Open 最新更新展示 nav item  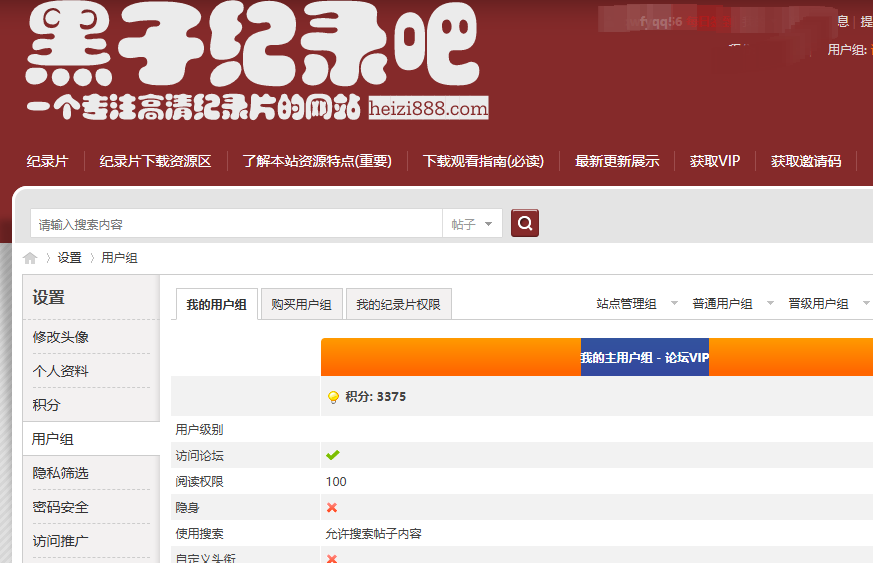pyautogui.click(x=617, y=161)
